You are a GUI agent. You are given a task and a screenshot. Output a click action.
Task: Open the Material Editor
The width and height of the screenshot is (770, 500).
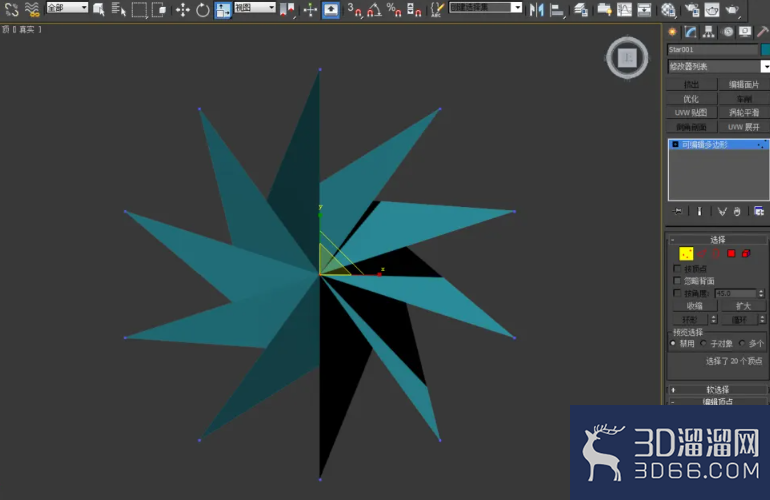668,10
